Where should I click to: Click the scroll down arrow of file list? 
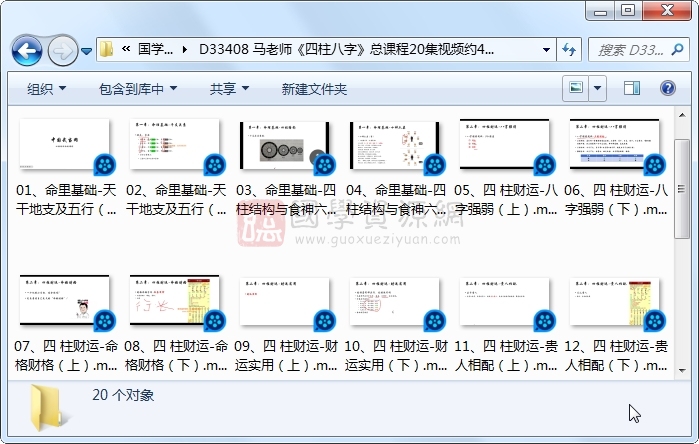pyautogui.click(x=682, y=370)
